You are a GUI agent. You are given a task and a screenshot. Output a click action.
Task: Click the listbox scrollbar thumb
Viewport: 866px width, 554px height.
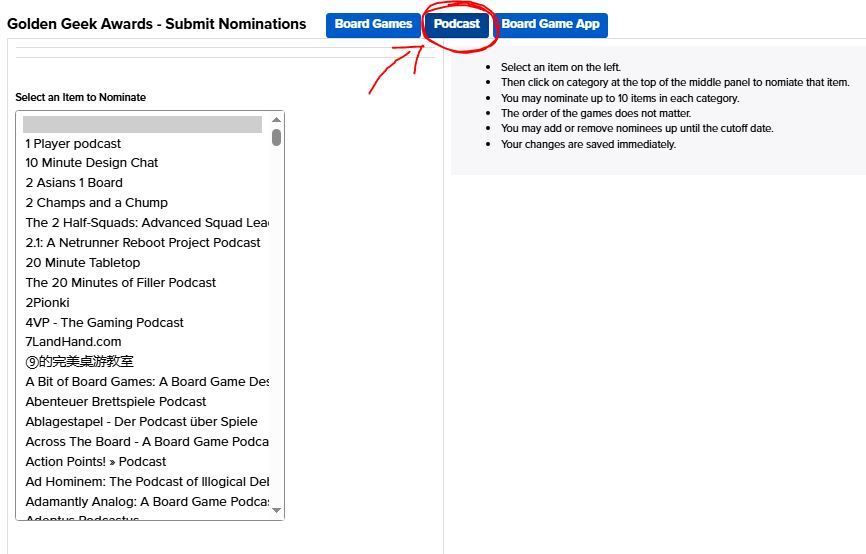277,137
